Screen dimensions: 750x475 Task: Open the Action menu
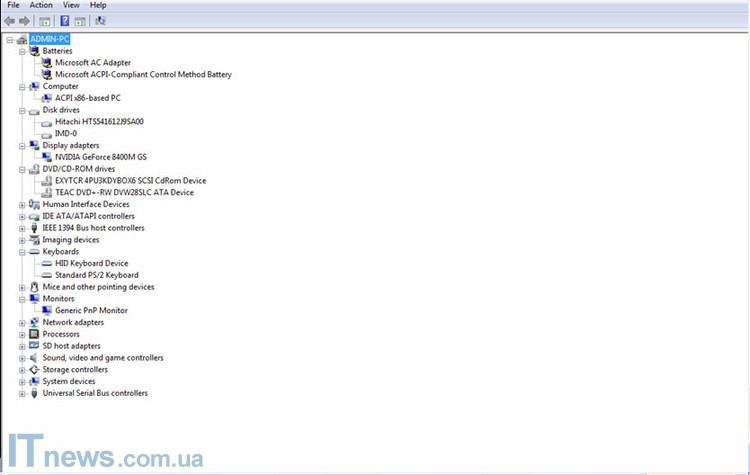41,5
